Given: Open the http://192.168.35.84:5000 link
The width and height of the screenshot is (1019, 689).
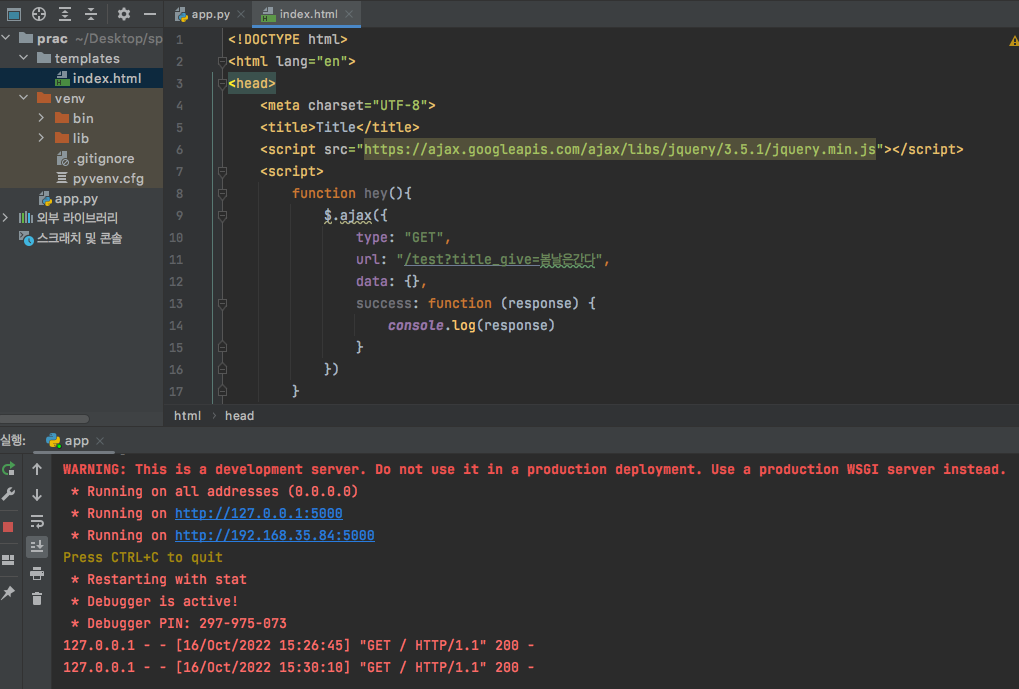Looking at the screenshot, I should [274, 536].
